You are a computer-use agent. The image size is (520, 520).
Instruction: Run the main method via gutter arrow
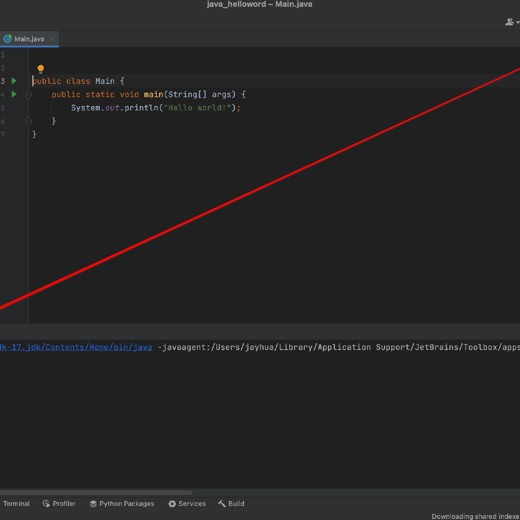click(x=14, y=94)
